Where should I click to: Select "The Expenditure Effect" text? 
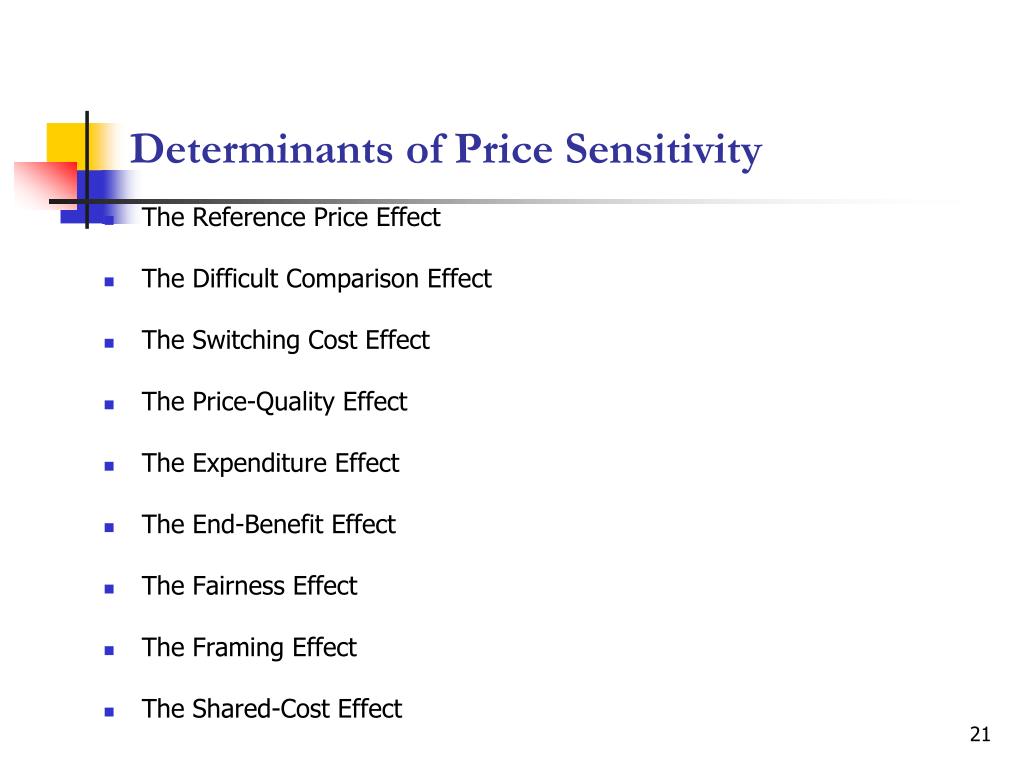pyautogui.click(x=270, y=464)
